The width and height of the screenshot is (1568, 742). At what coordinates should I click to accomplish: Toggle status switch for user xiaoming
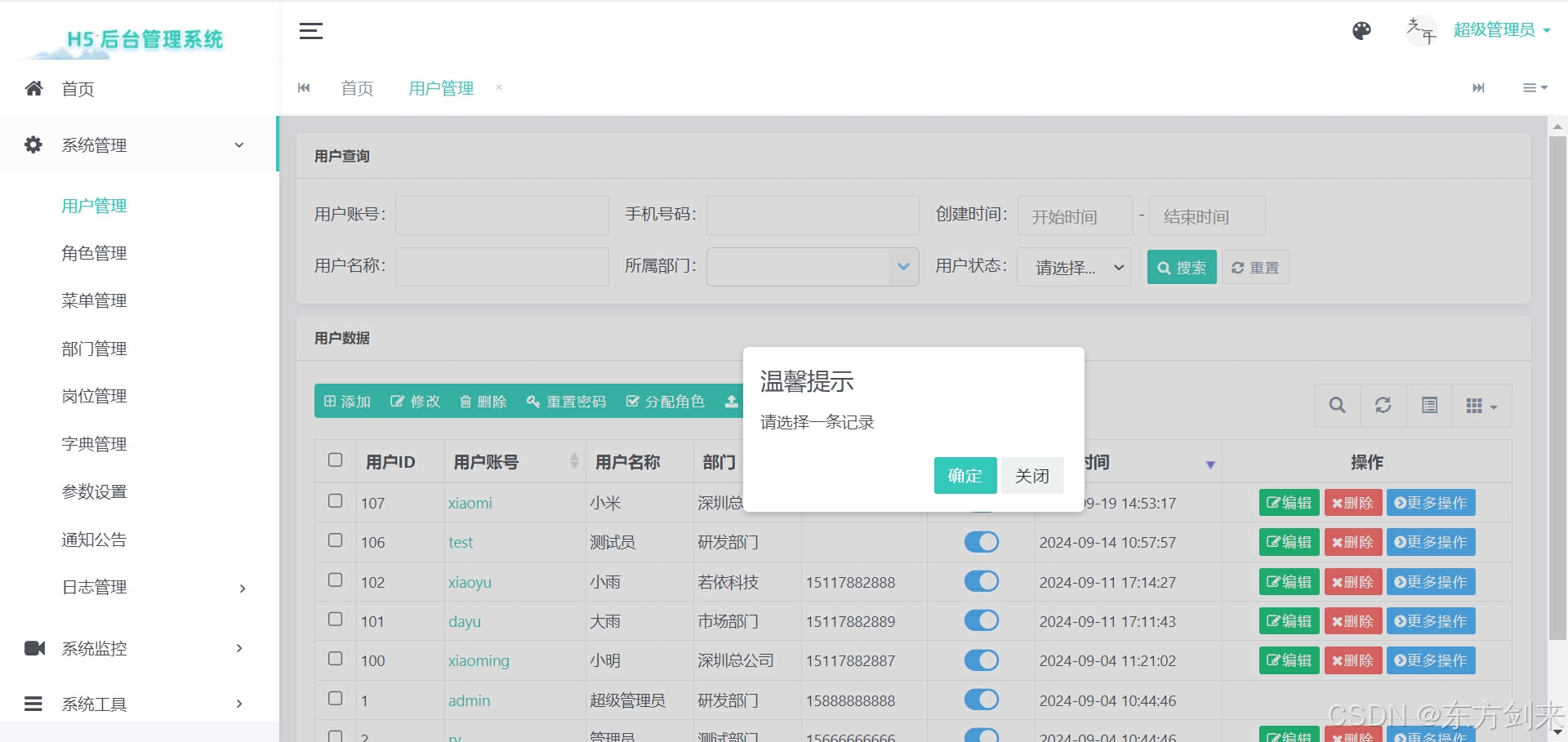click(x=982, y=660)
